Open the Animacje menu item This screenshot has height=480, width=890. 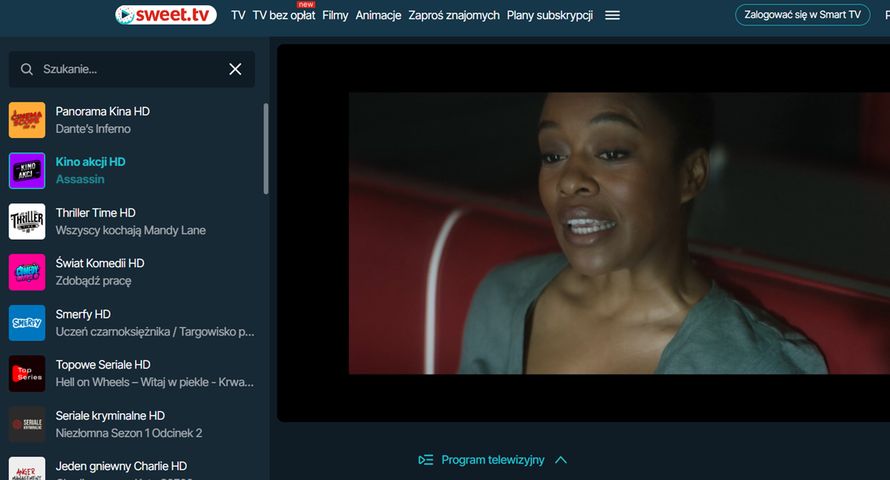pyautogui.click(x=378, y=15)
